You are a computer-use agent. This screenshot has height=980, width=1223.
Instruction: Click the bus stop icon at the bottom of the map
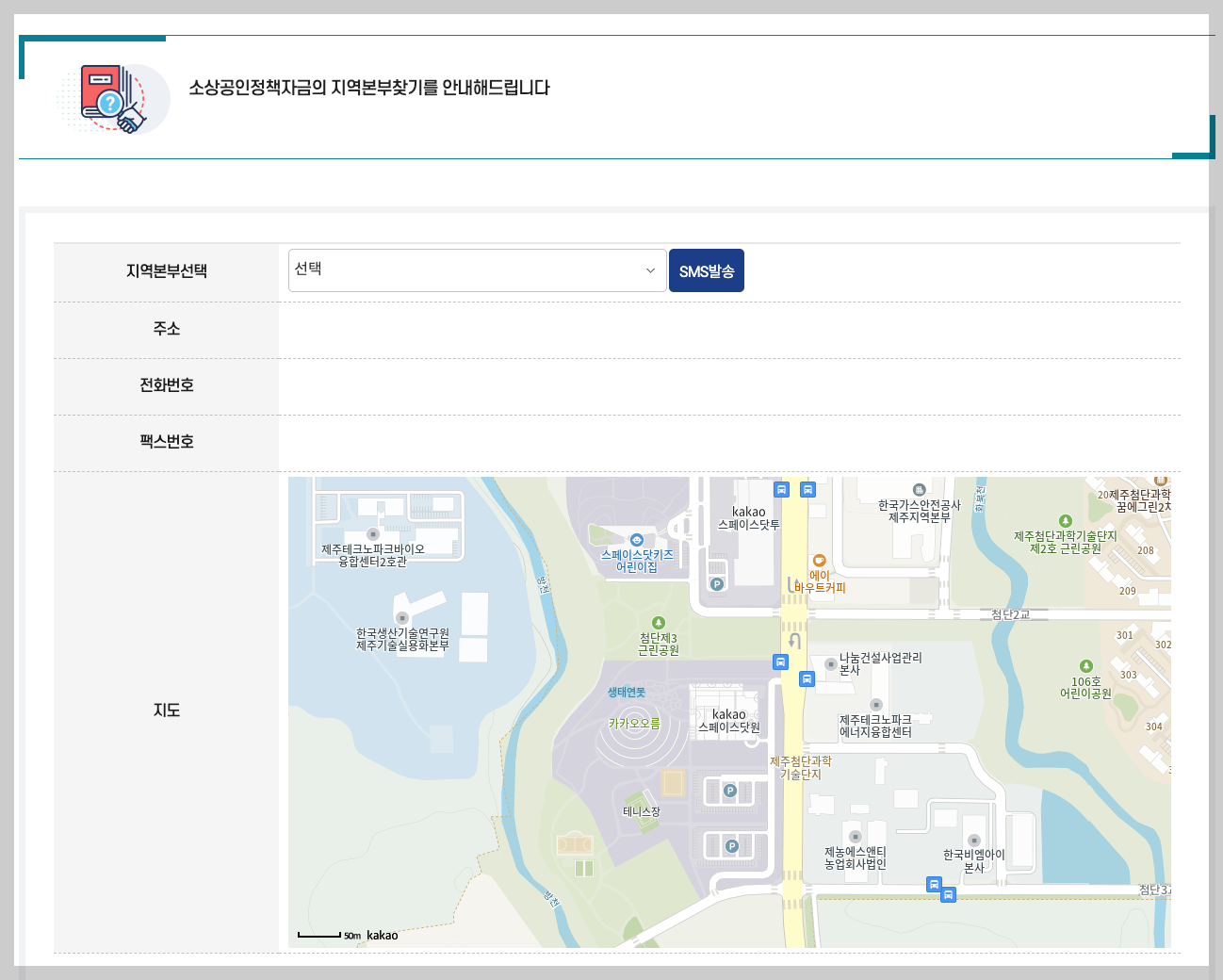(x=934, y=884)
